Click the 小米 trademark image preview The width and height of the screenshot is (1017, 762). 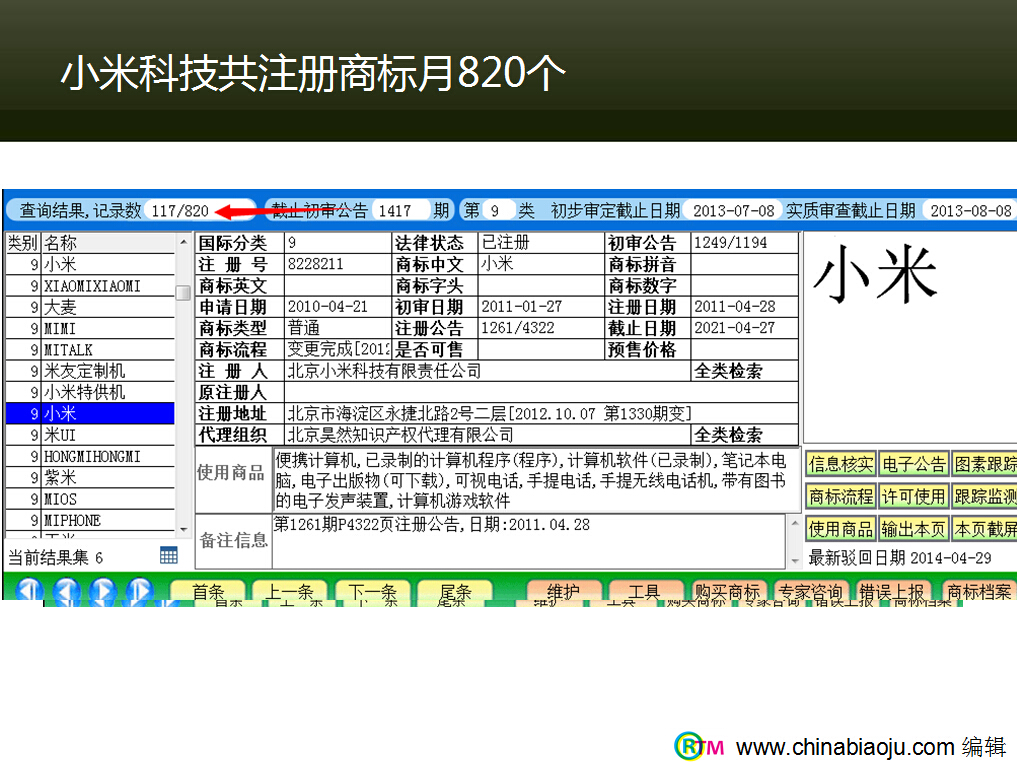click(910, 337)
